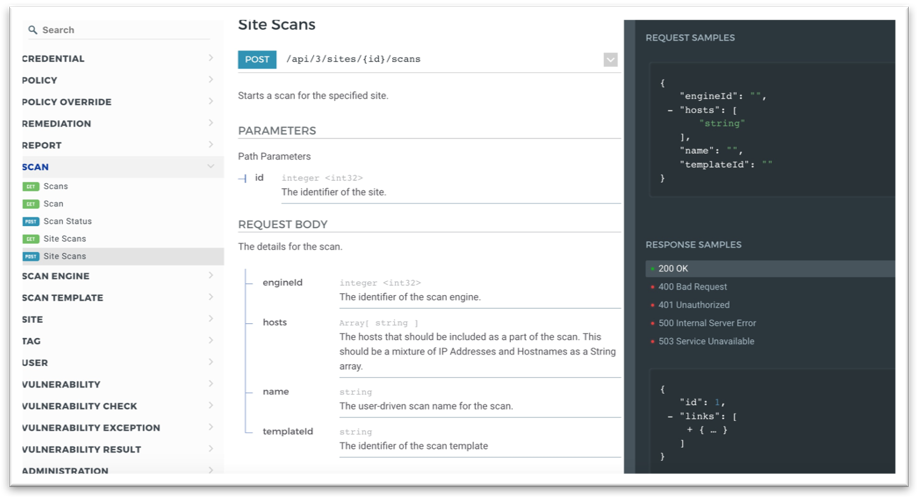Click the blue POST method badge
The width and height of the screenshot is (918, 499).
[x=257, y=59]
